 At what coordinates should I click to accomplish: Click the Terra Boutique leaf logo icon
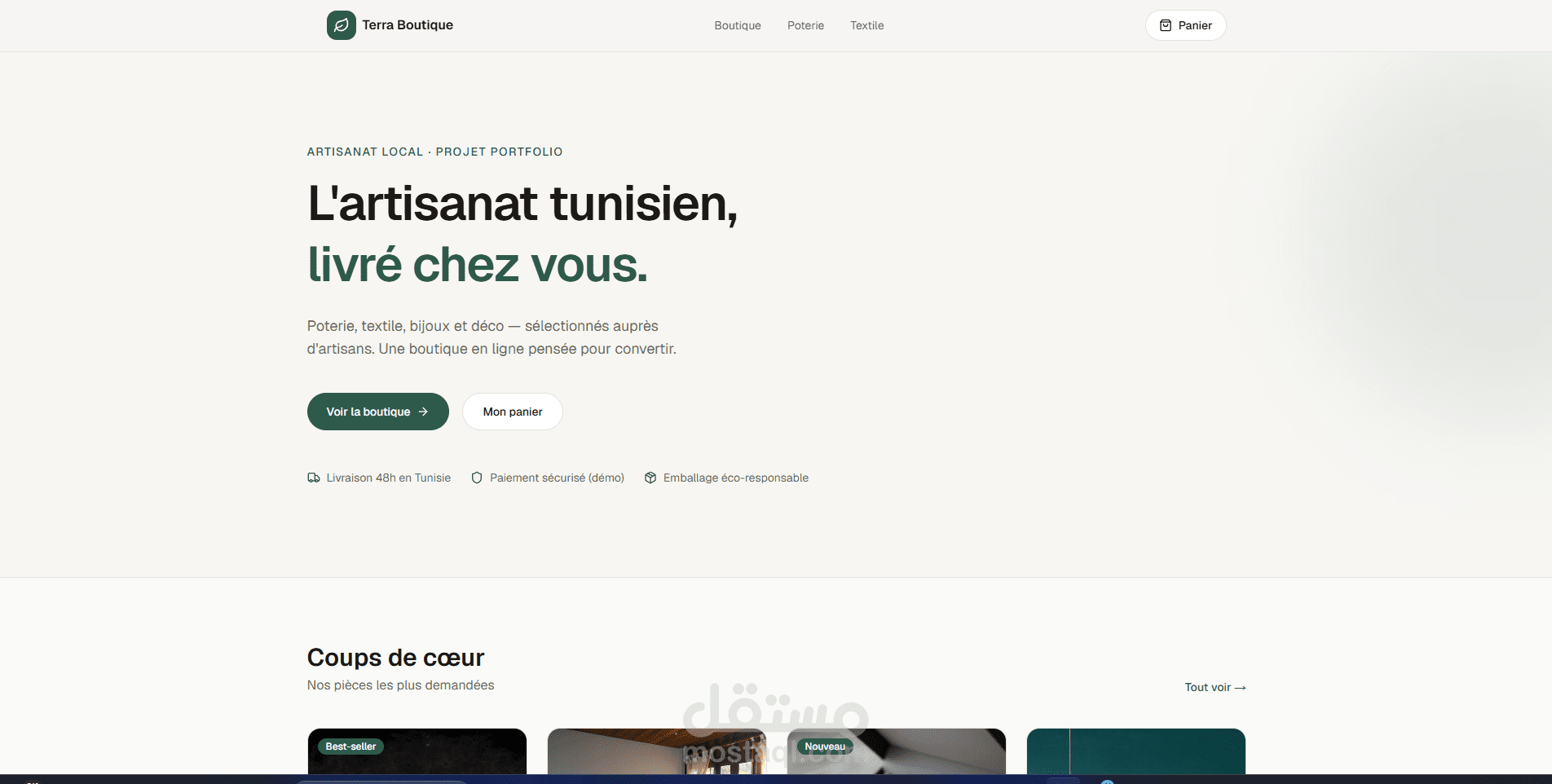coord(341,25)
